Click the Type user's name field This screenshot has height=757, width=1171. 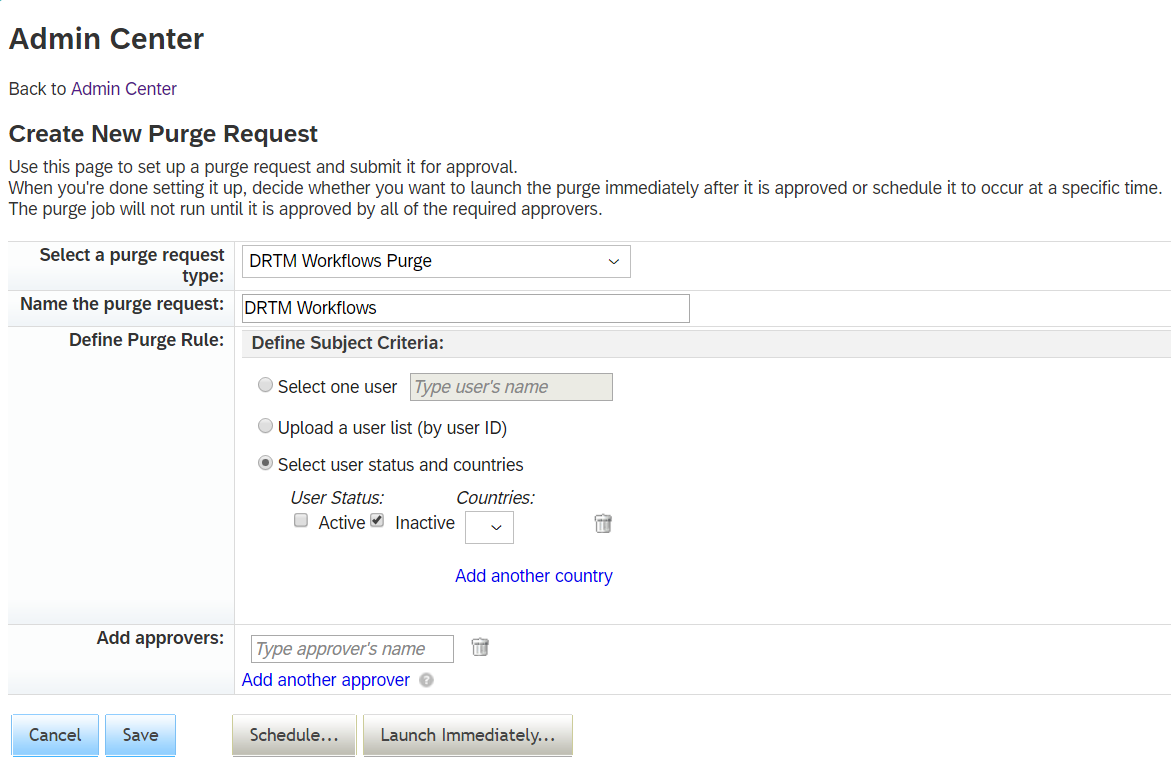511,387
